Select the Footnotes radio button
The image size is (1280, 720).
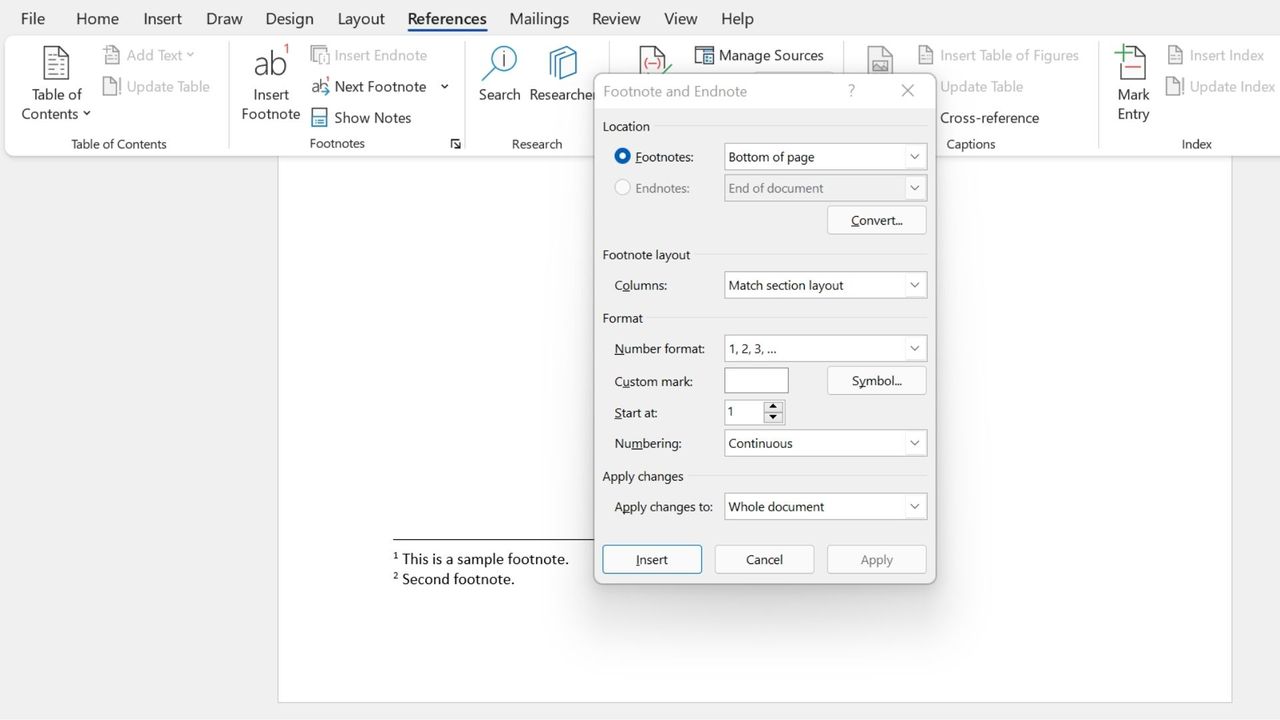(621, 155)
